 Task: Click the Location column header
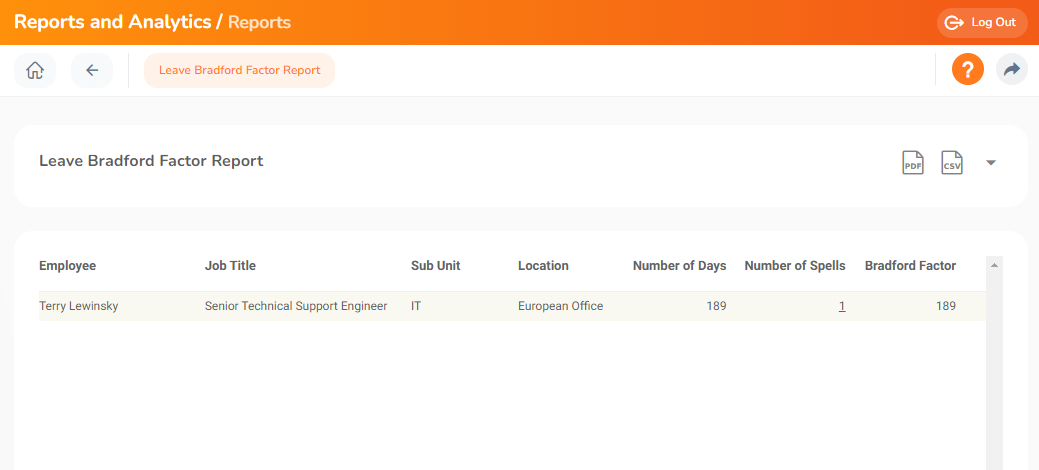pos(543,266)
